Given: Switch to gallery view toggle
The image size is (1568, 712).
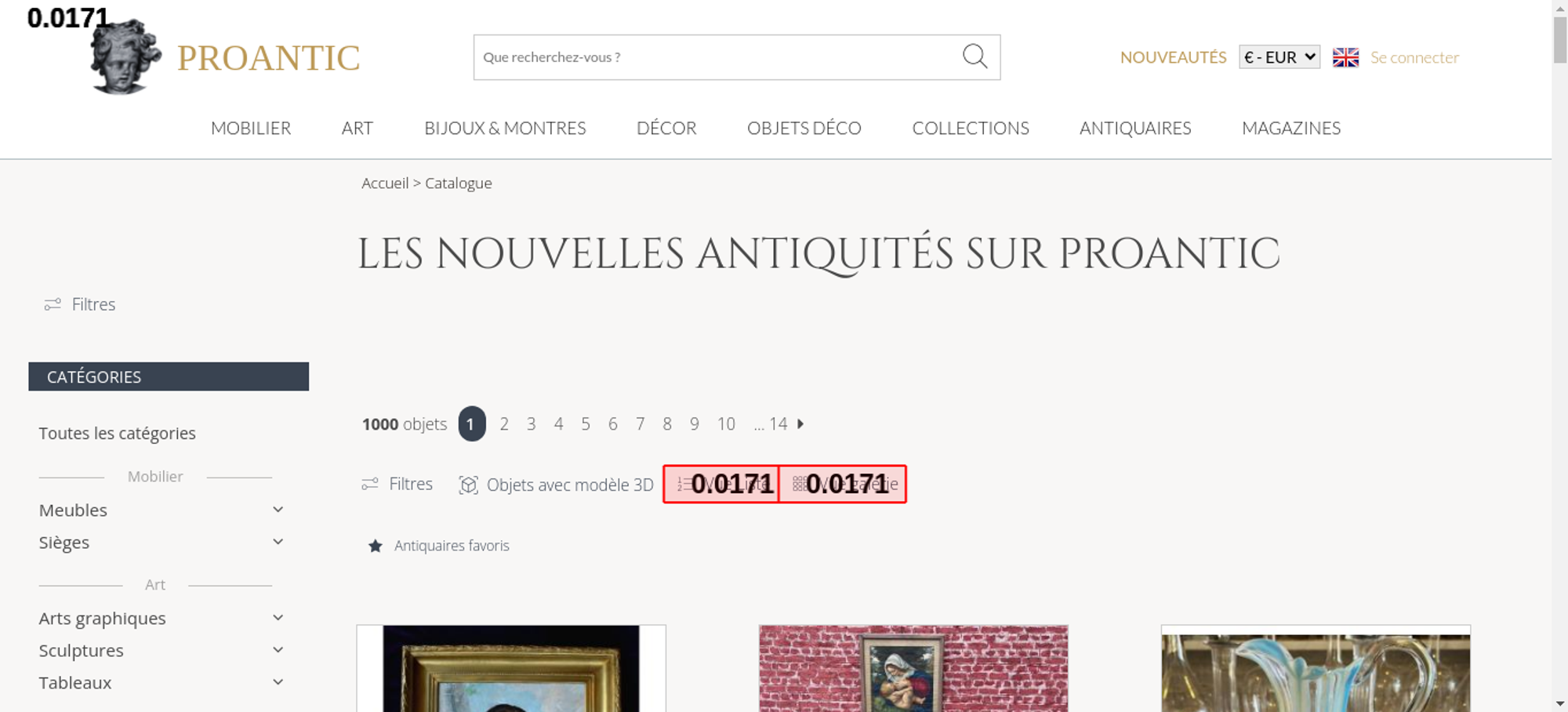Looking at the screenshot, I should click(x=843, y=484).
